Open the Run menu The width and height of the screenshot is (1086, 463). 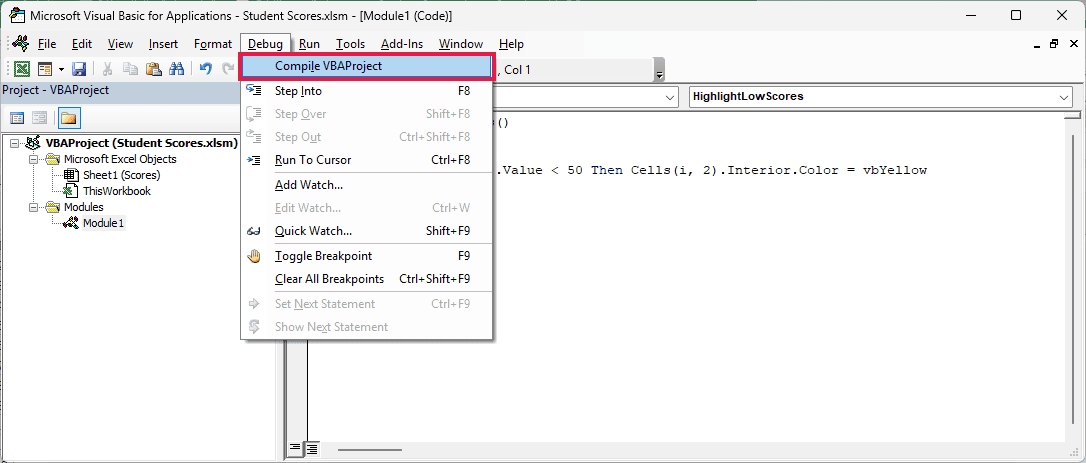tap(309, 44)
